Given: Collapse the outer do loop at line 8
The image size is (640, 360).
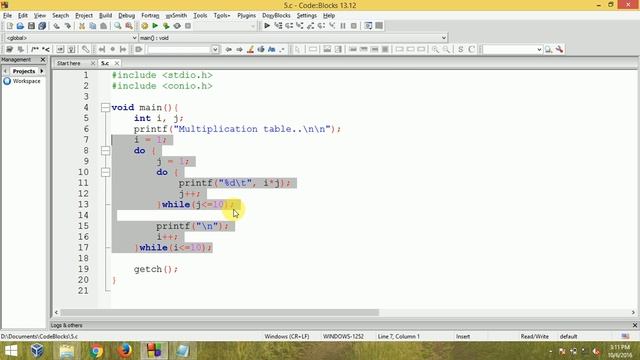Looking at the screenshot, I should 105,151.
